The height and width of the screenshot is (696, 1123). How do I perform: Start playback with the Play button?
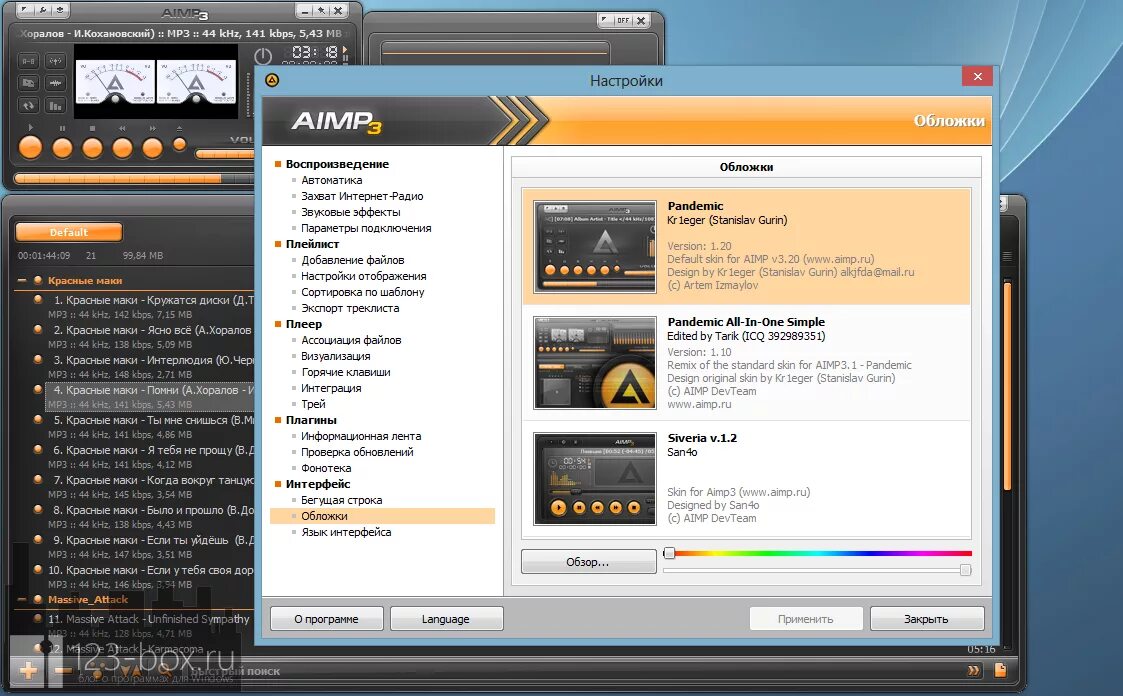30,148
